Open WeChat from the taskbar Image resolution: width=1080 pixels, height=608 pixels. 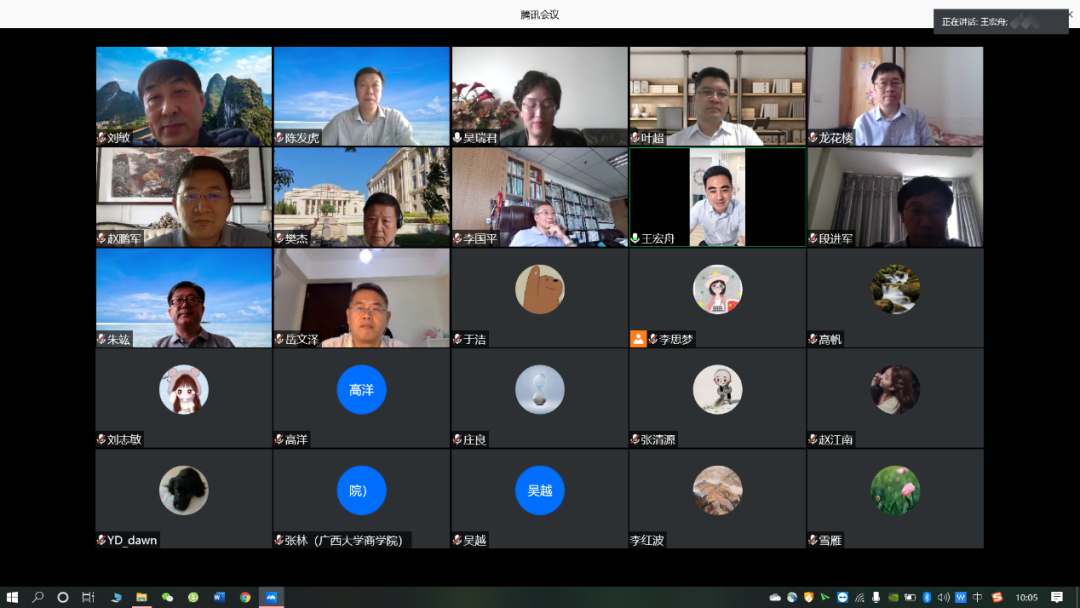click(167, 597)
